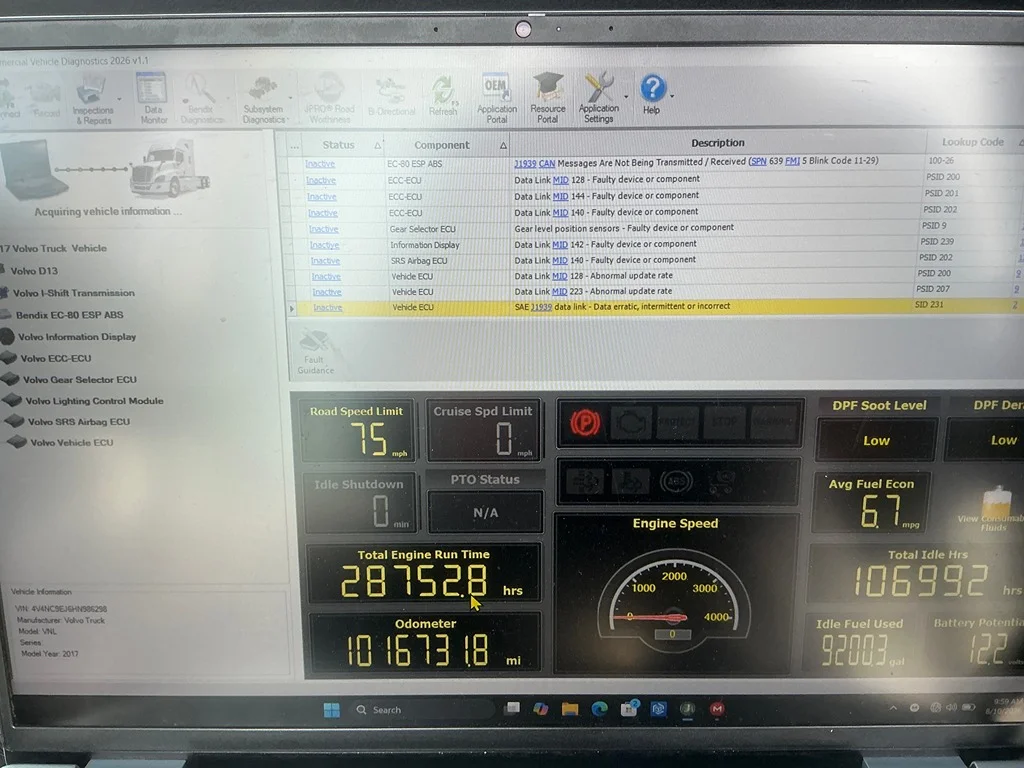Open Subsystem Diagnostics tool
The image size is (1024, 768).
pyautogui.click(x=263, y=99)
